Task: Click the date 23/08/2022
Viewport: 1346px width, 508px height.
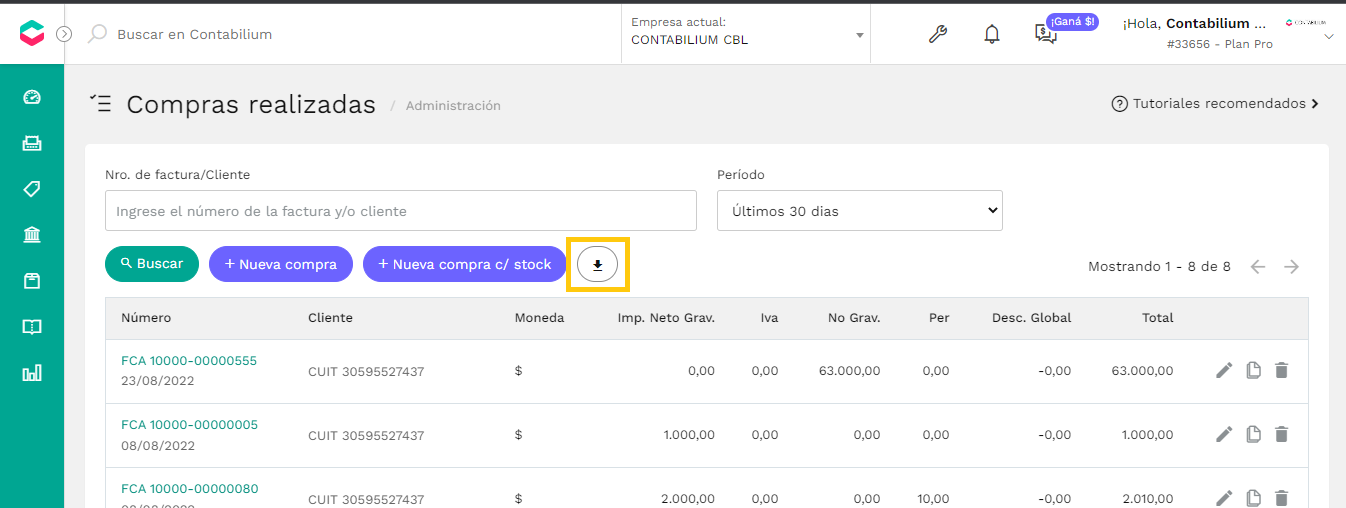Action: (x=158, y=381)
